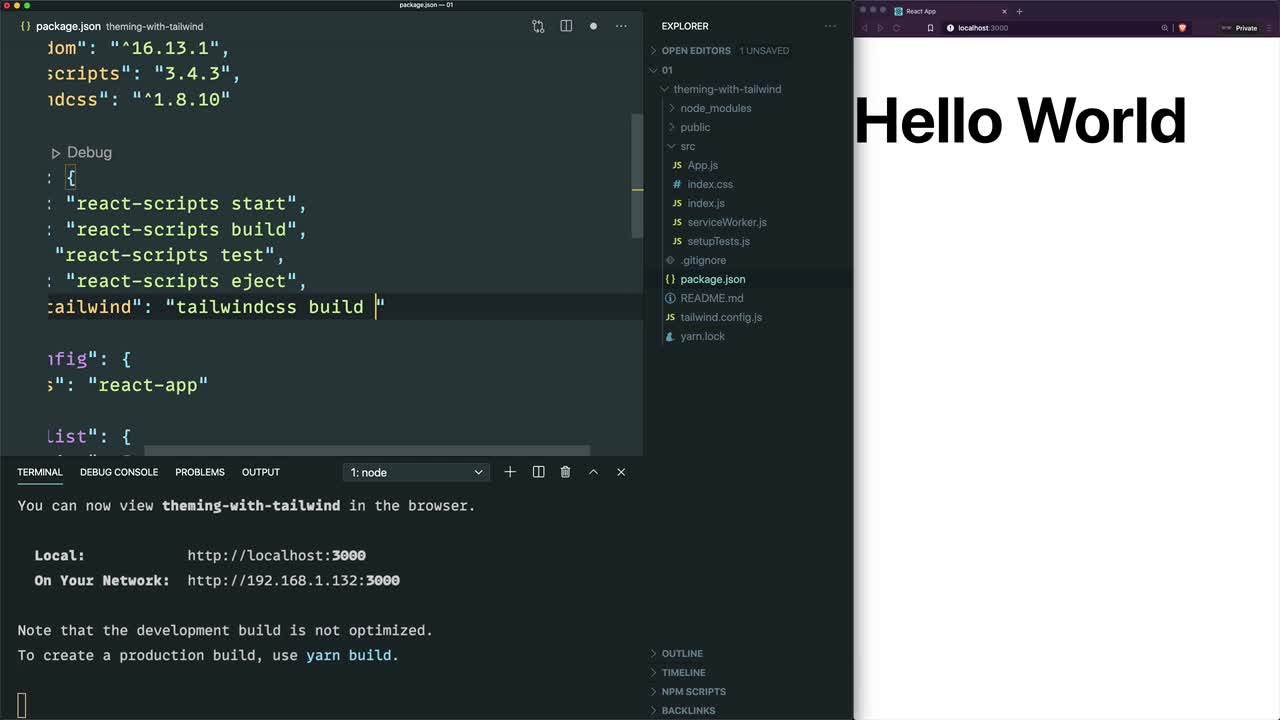Maximize terminal panel with the up chevron
This screenshot has width=1280, height=720.
click(x=593, y=472)
